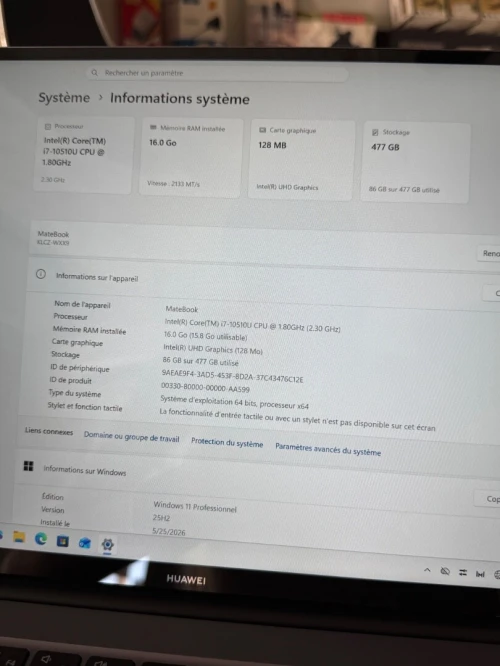The width and height of the screenshot is (500, 666).
Task: Click the Windows 11 Professionnel edition text
Action: click(x=195, y=506)
